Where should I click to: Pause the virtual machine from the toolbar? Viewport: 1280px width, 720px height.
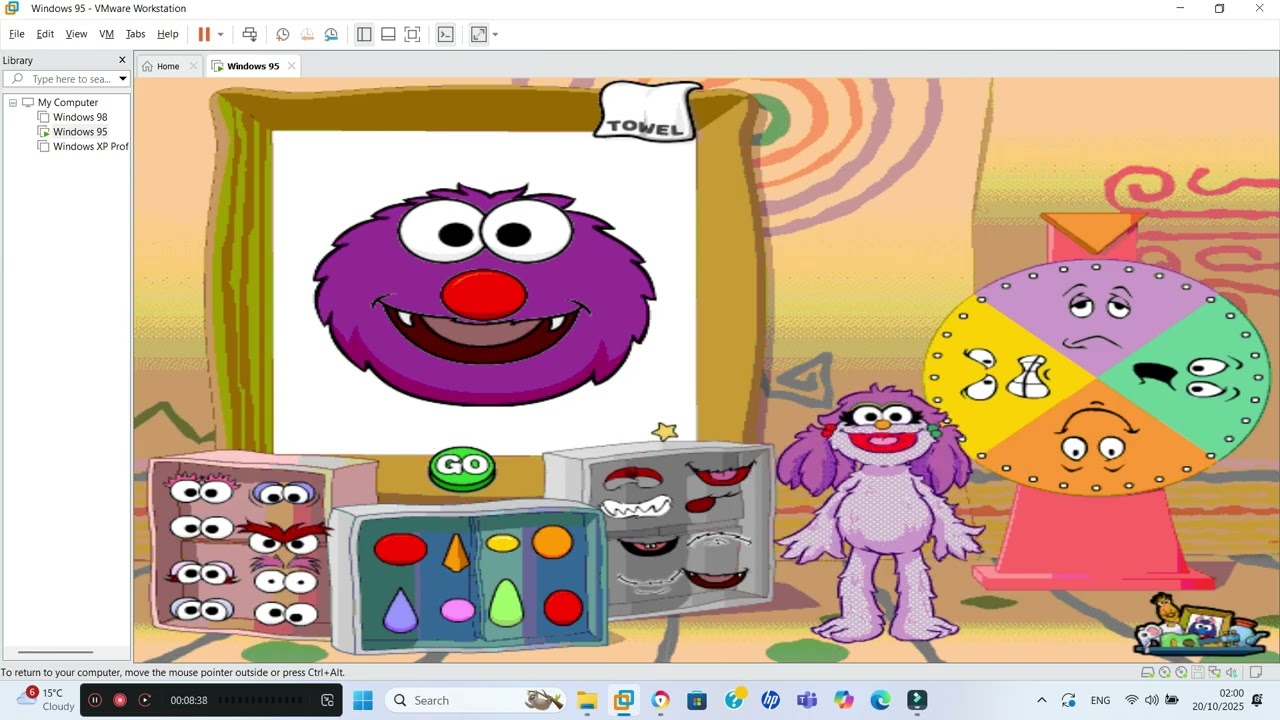(204, 34)
